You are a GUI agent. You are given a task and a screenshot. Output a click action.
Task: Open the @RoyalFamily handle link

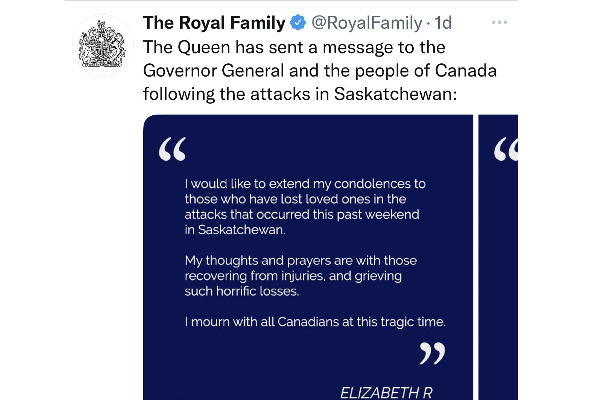pos(367,23)
